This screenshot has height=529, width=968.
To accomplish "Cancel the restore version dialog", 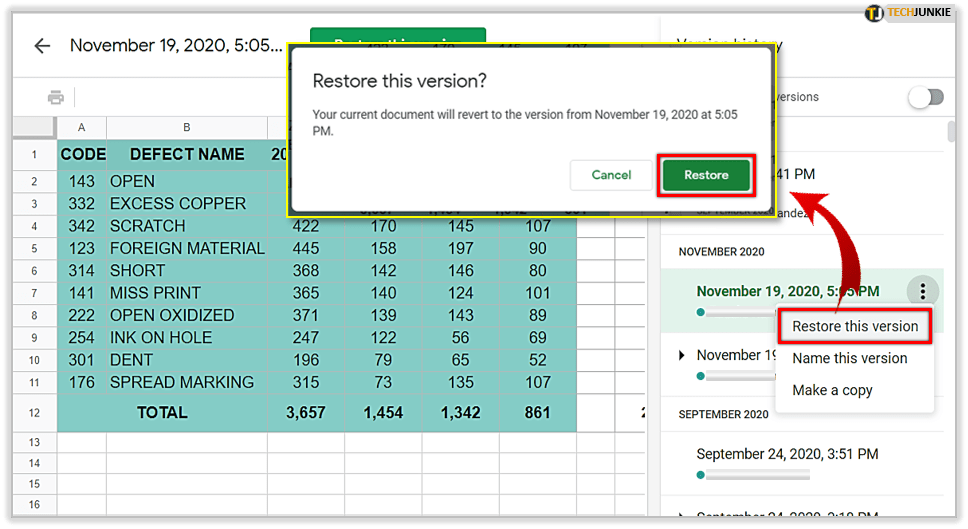I will click(611, 175).
